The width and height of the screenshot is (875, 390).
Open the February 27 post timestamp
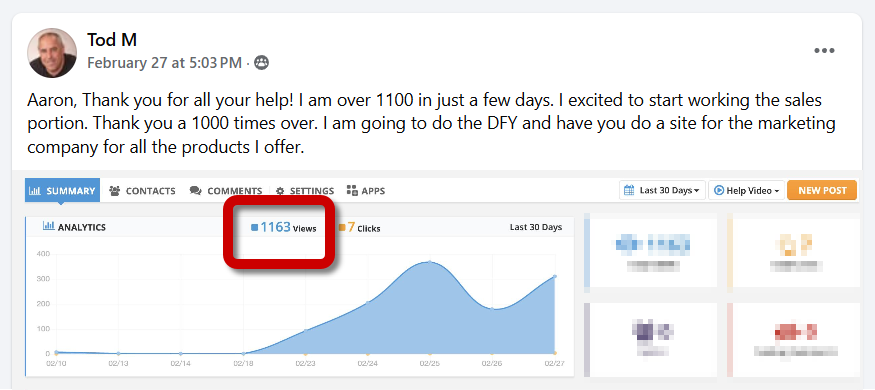[165, 62]
